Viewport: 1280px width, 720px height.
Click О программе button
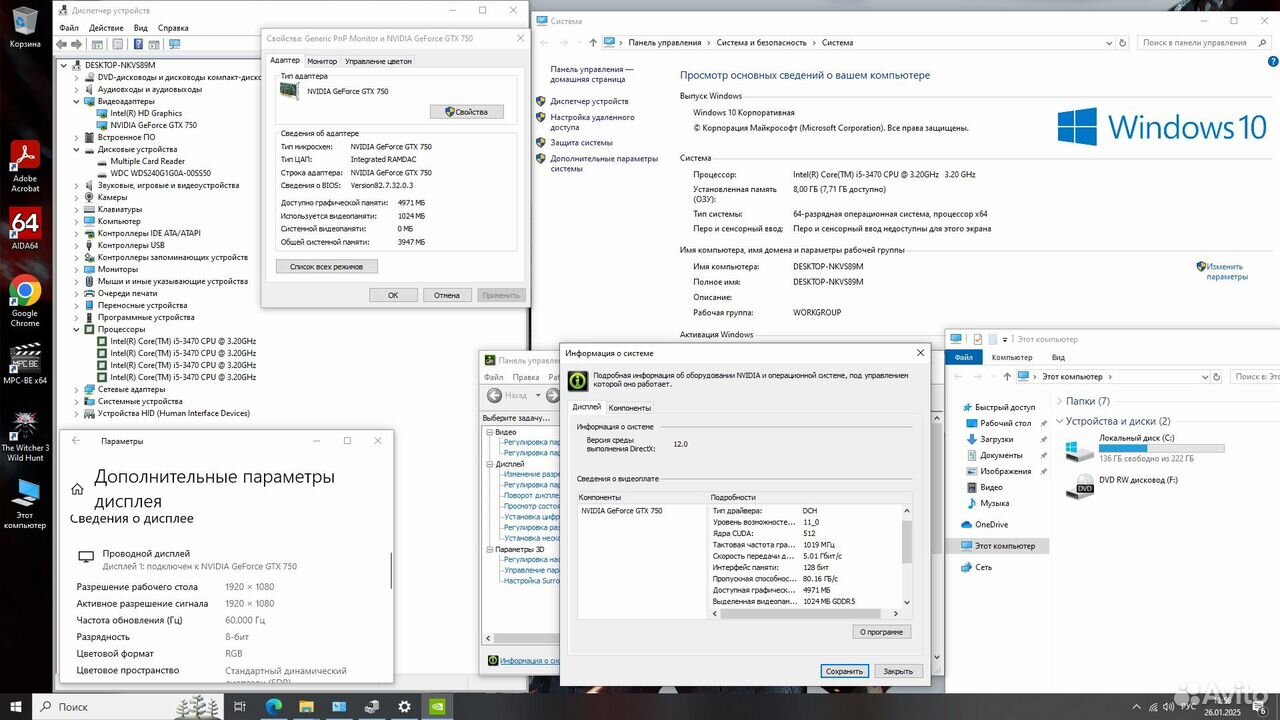(x=882, y=632)
